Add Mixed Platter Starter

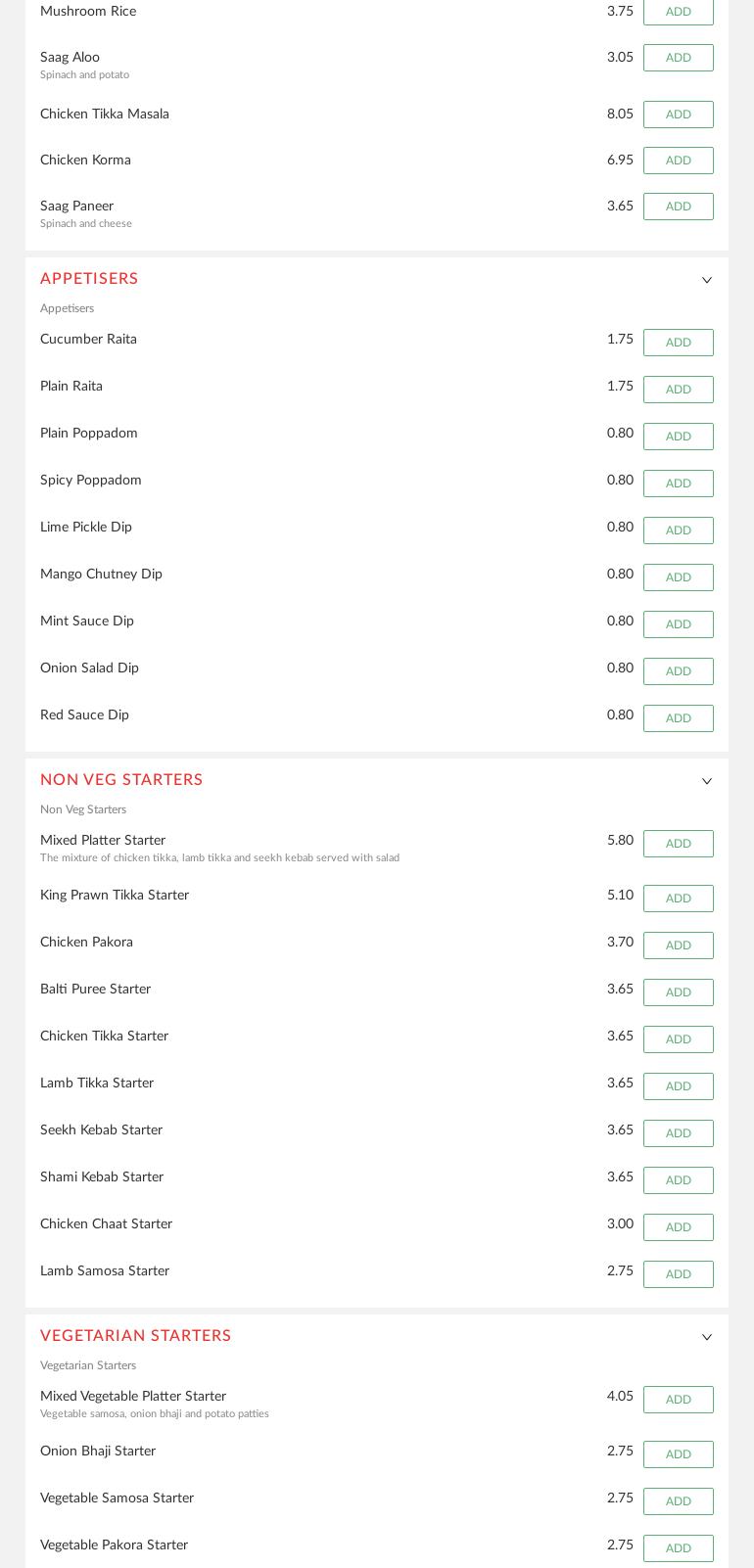(x=679, y=844)
